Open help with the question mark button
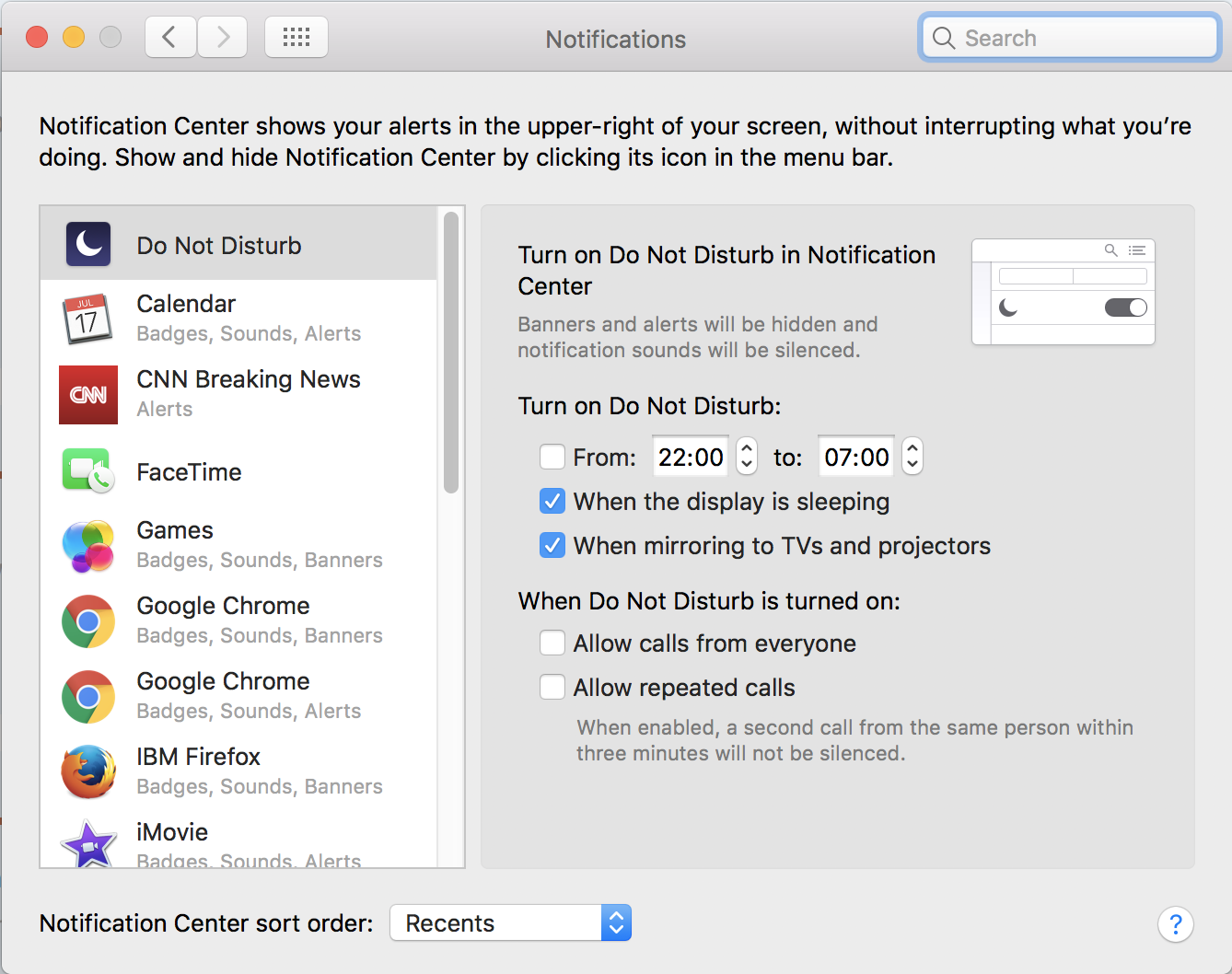Screen dimensions: 1232x974 pyautogui.click(x=1176, y=924)
